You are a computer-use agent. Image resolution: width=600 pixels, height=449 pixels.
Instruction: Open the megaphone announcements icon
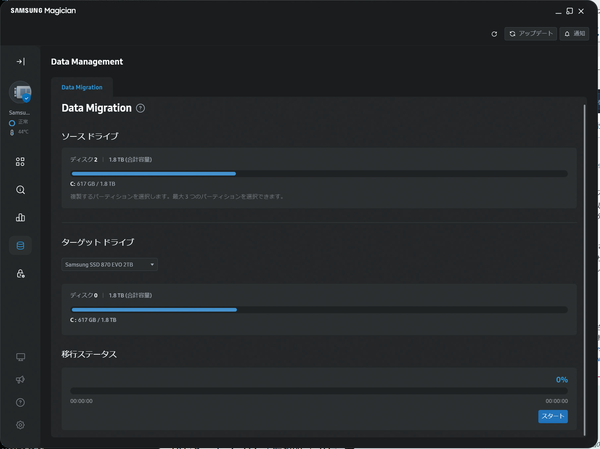pyautogui.click(x=20, y=379)
